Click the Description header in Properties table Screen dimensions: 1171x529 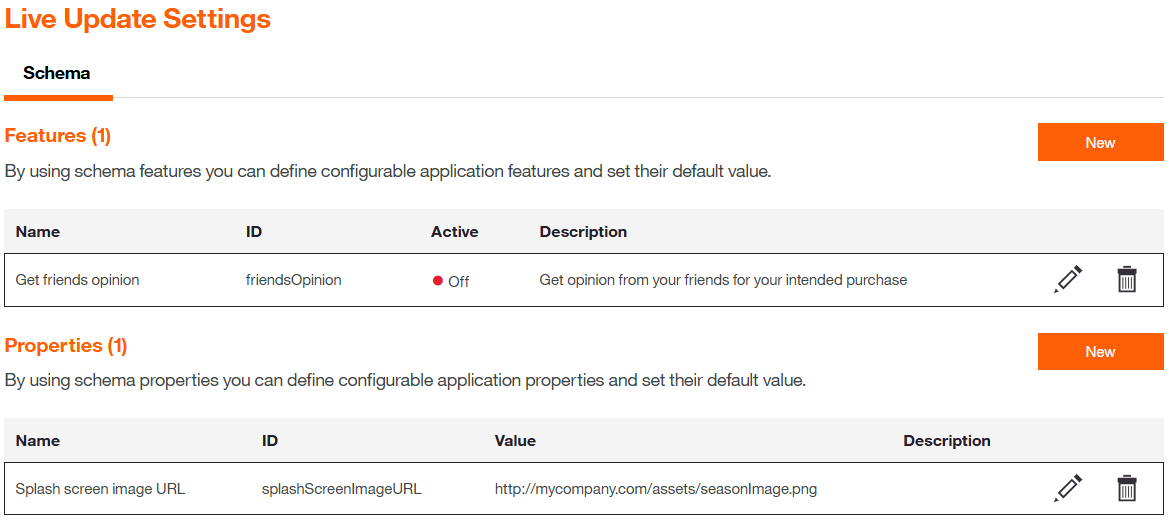click(x=946, y=441)
